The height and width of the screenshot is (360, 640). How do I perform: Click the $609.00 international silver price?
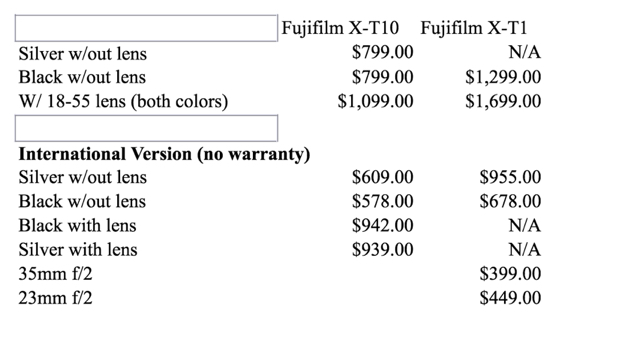tap(382, 177)
